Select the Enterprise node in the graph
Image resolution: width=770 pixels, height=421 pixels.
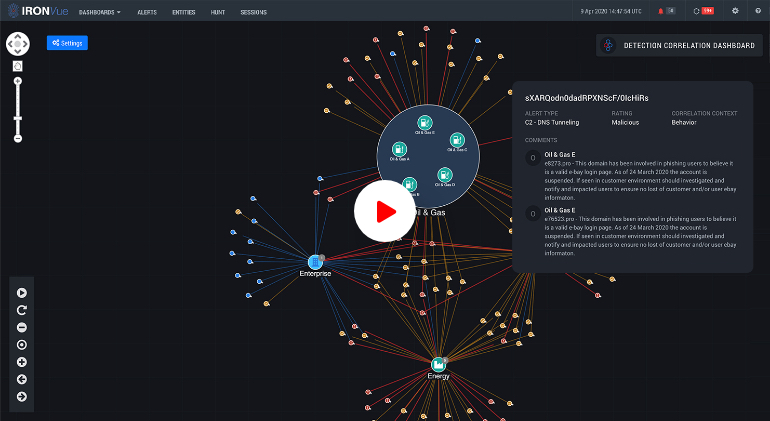tap(316, 262)
